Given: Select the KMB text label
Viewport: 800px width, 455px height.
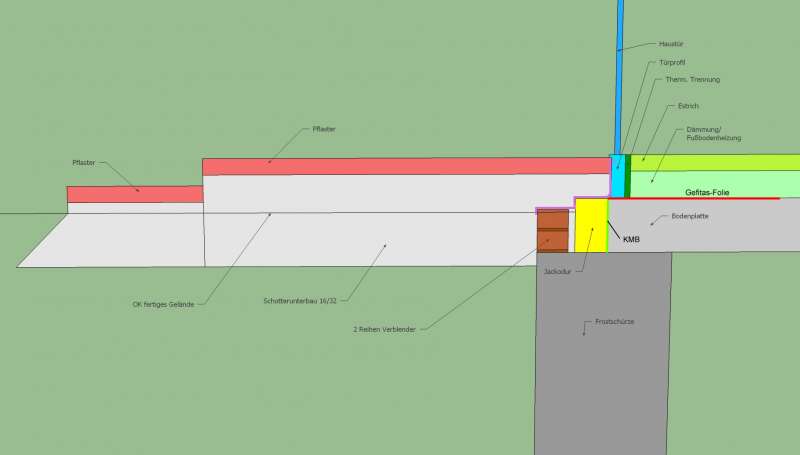Looking at the screenshot, I should click(631, 240).
